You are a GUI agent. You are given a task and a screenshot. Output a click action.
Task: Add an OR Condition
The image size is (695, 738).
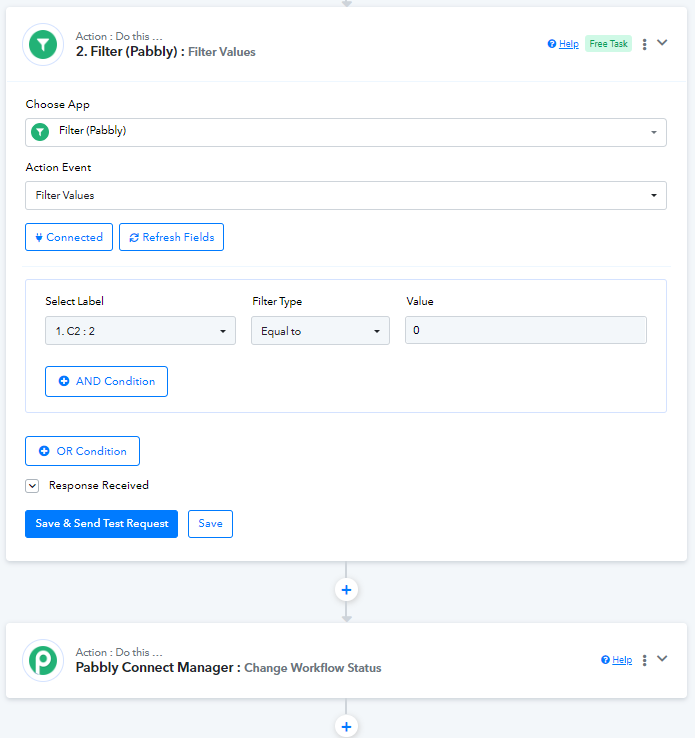tap(82, 451)
